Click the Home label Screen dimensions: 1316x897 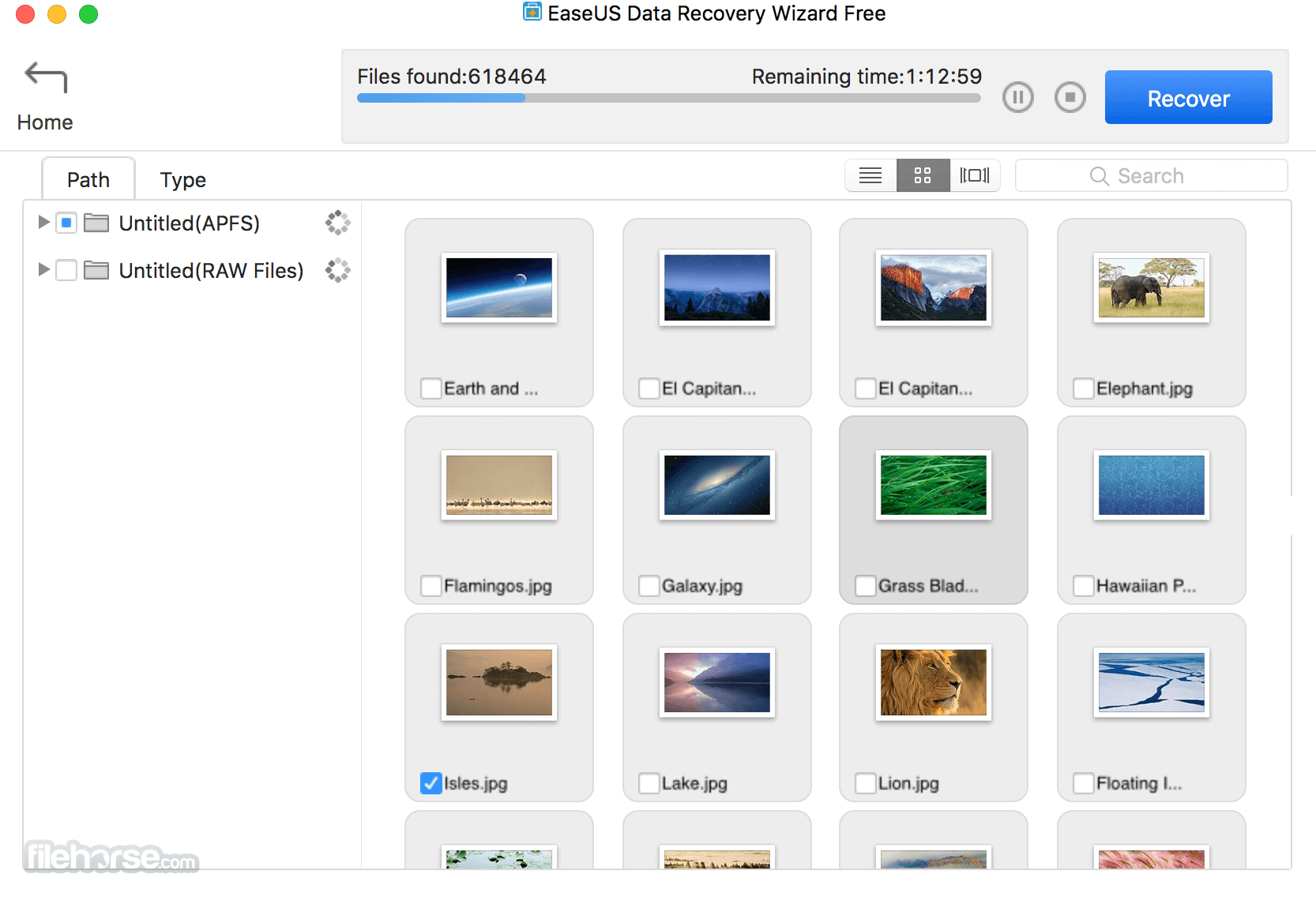click(x=45, y=122)
